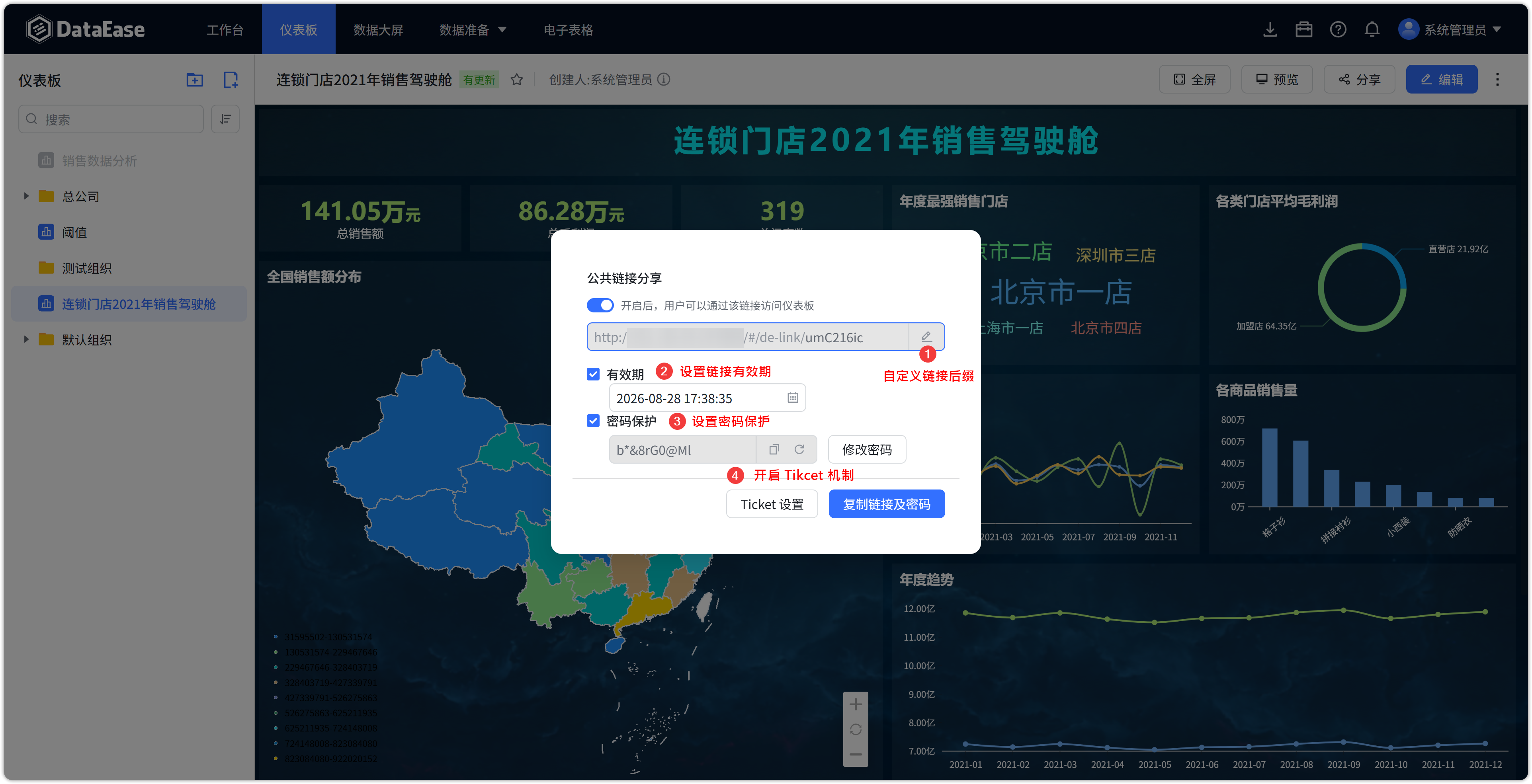Click the dashboard search field

[x=111, y=119]
